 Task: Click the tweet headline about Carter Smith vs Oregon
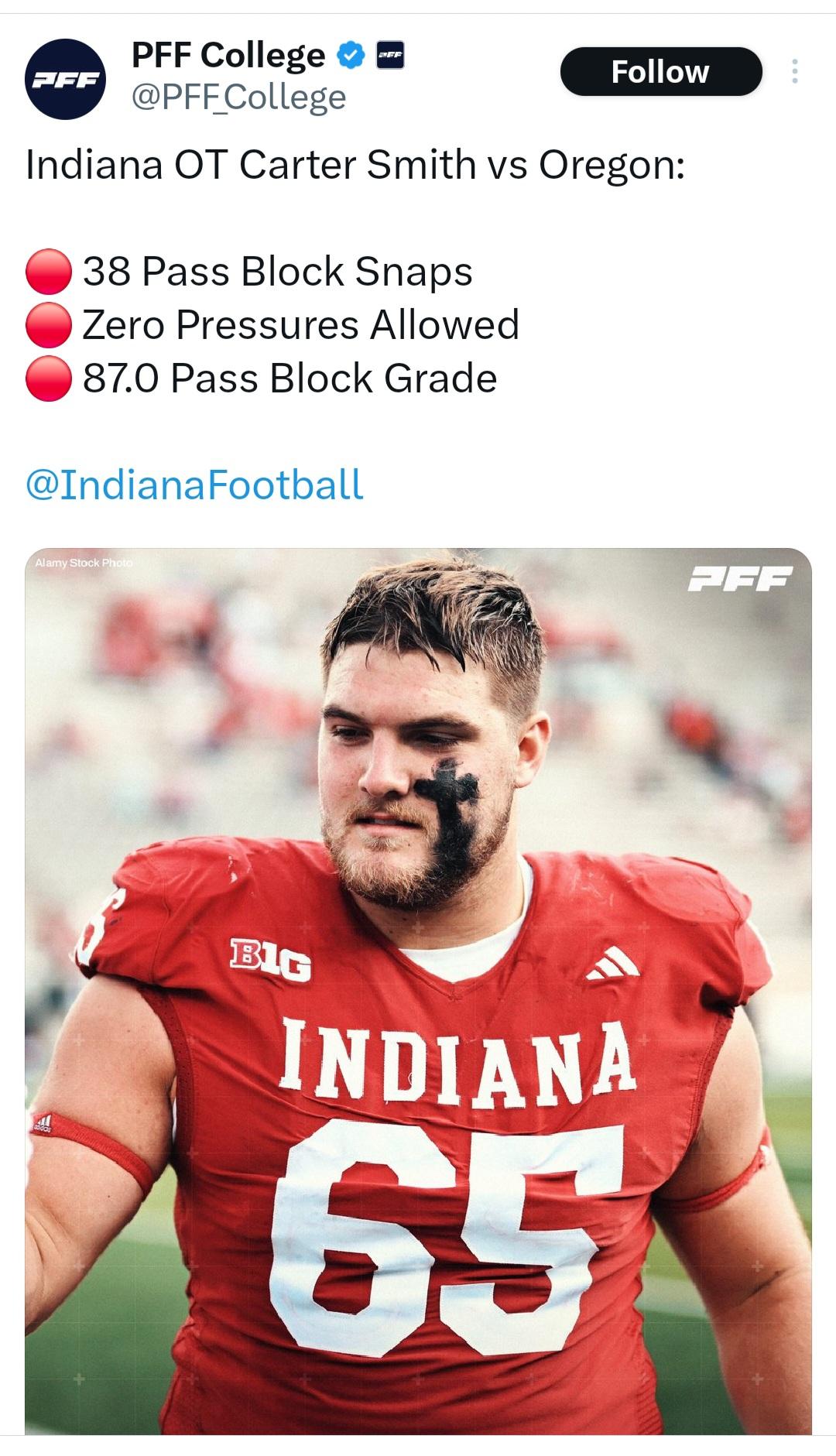coord(355,165)
